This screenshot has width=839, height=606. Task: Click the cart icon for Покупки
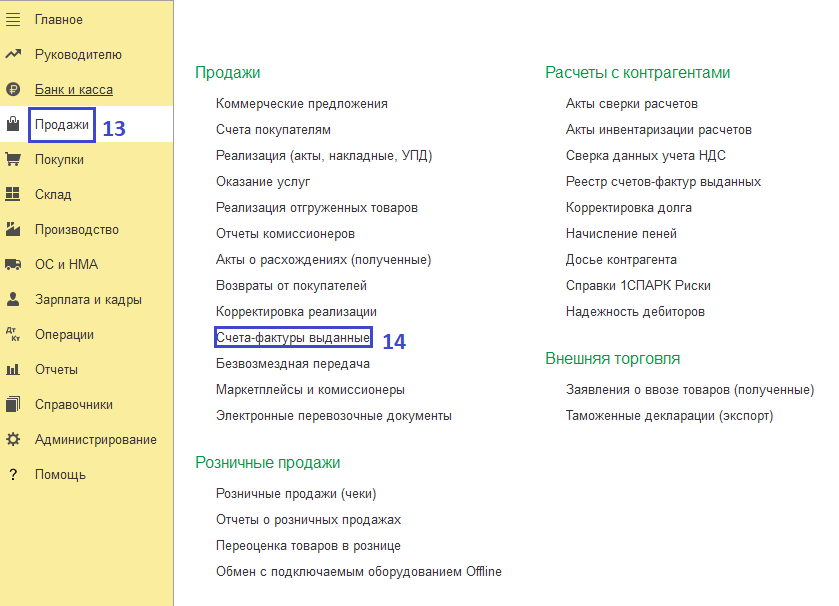(13, 159)
